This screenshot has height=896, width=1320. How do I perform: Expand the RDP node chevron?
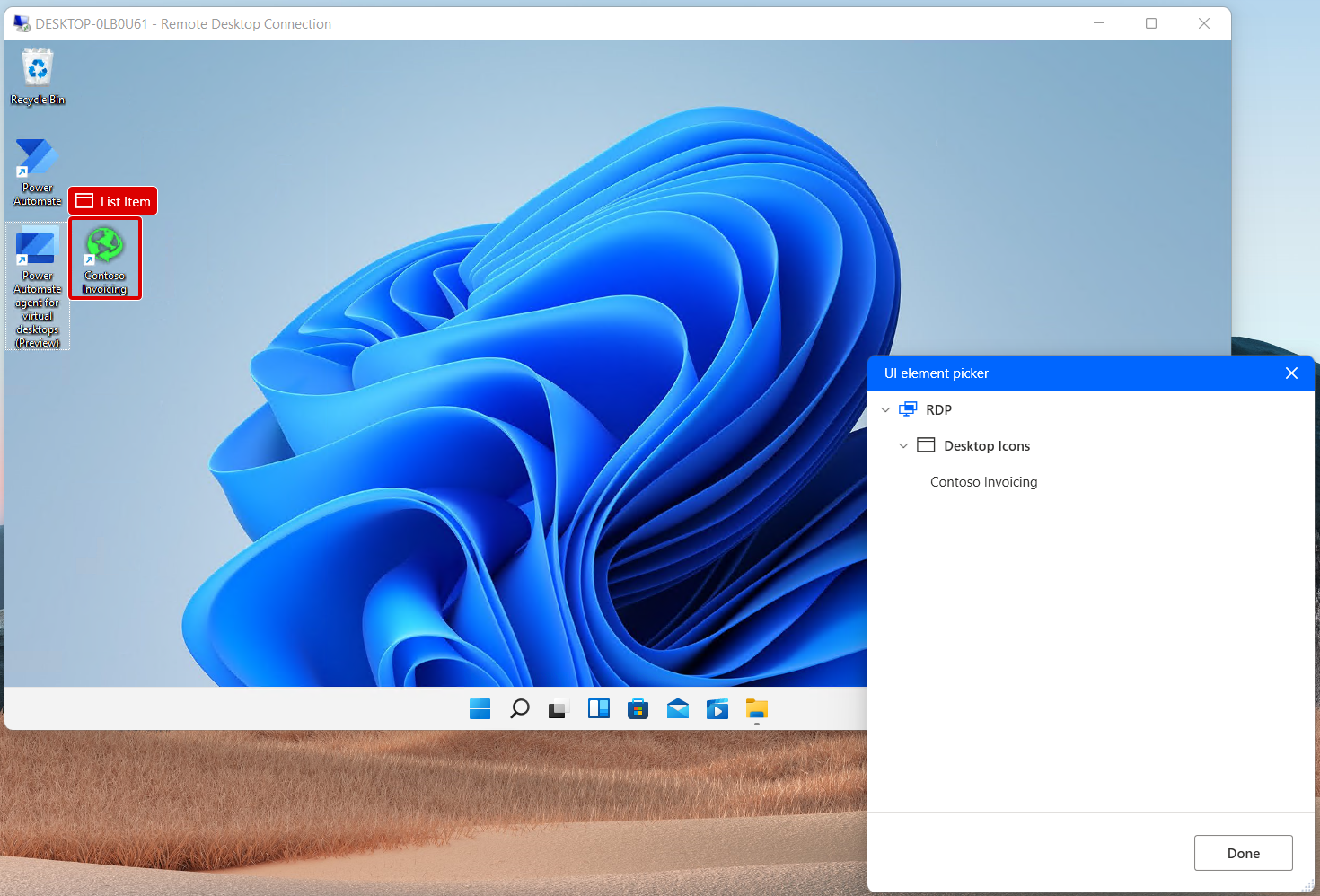[x=886, y=409]
